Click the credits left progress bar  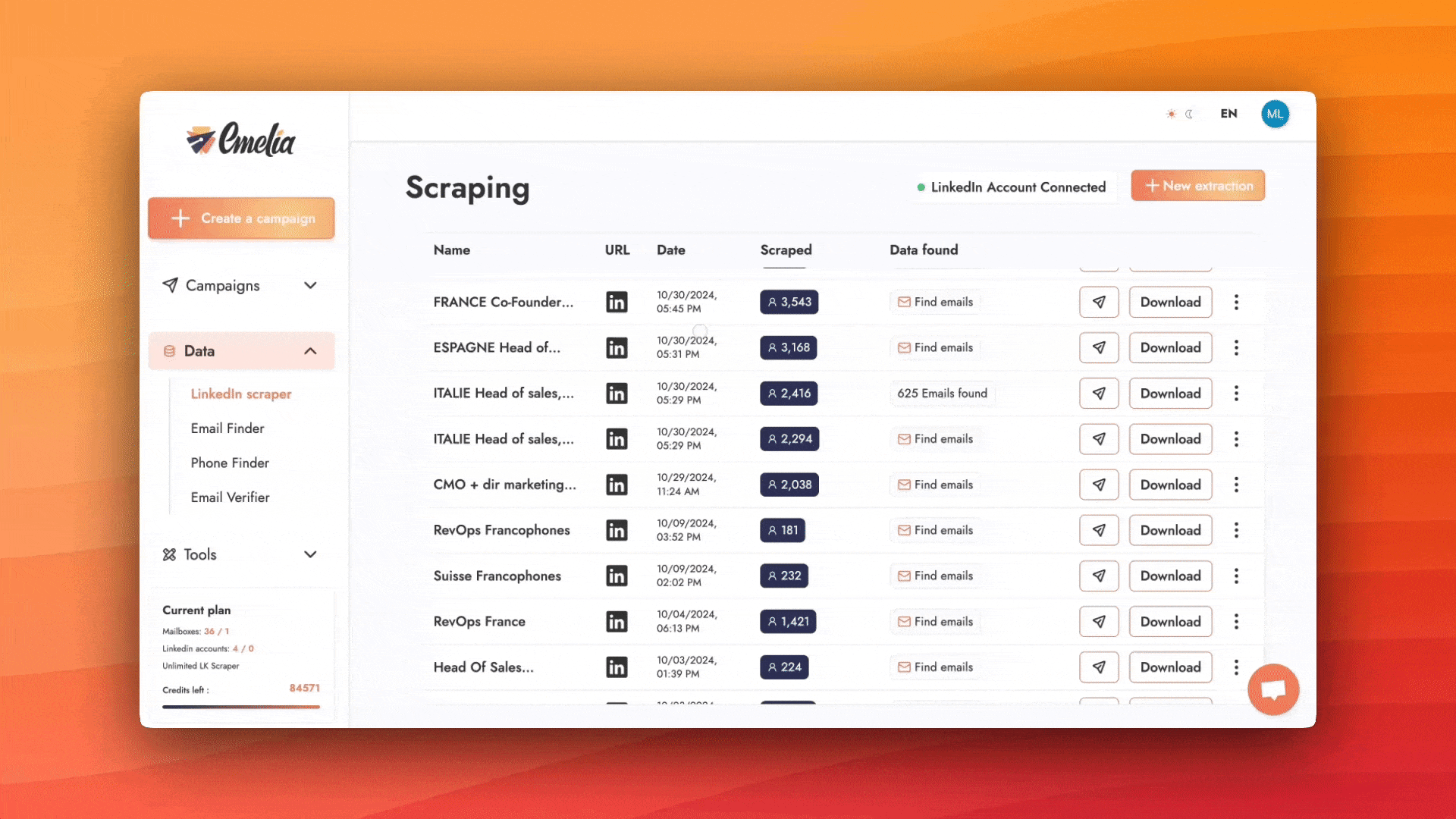(240, 707)
